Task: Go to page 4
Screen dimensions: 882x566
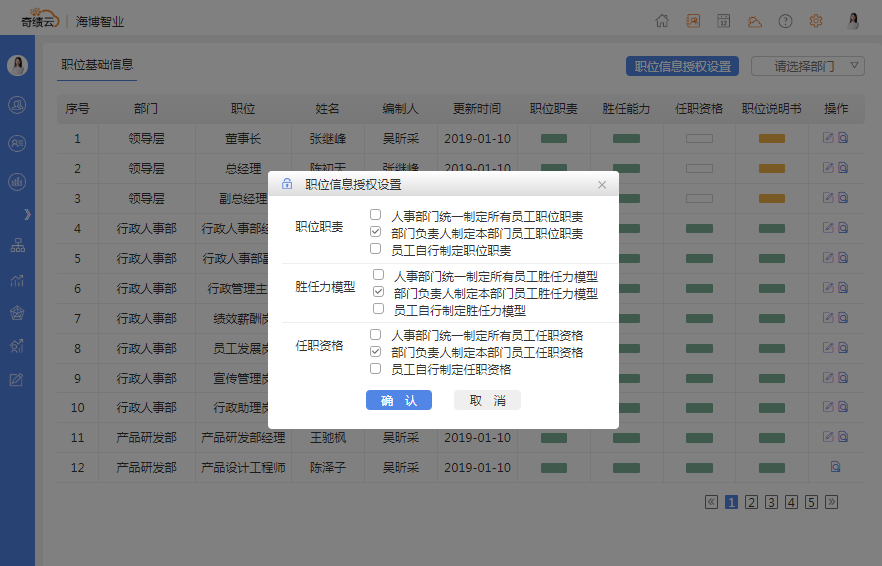Action: pyautogui.click(x=791, y=502)
